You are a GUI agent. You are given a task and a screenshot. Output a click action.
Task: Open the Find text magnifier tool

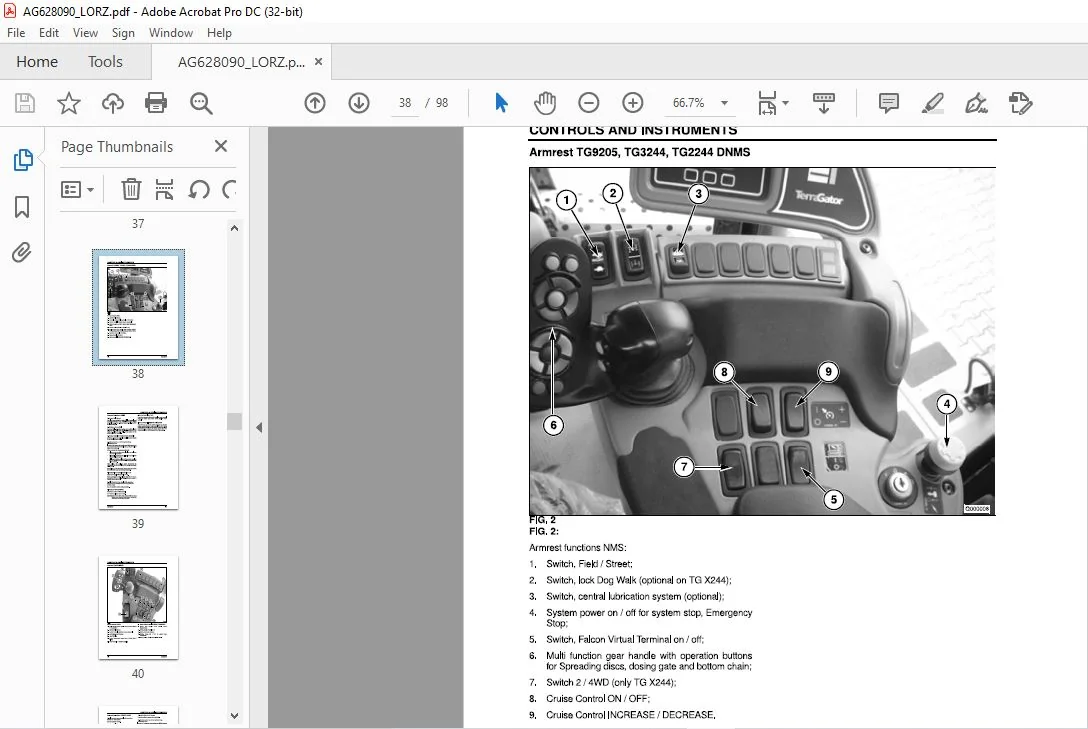tap(201, 103)
